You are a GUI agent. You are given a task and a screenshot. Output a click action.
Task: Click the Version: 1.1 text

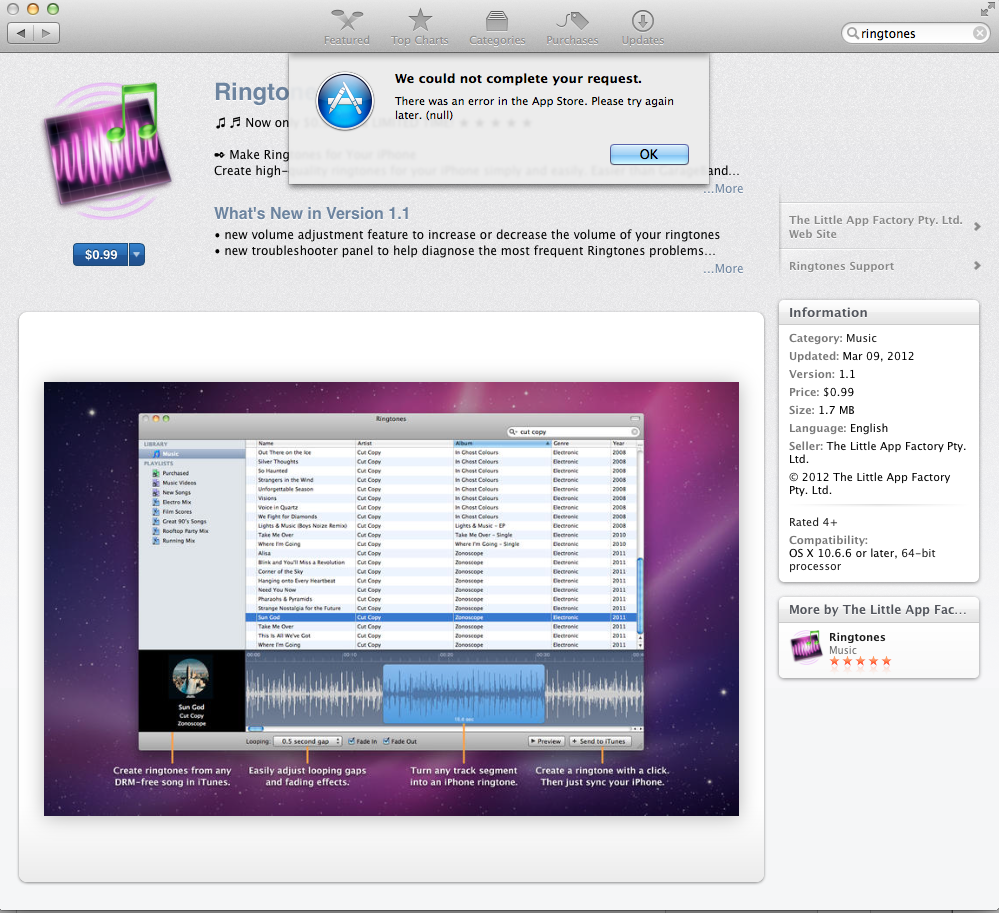(822, 374)
